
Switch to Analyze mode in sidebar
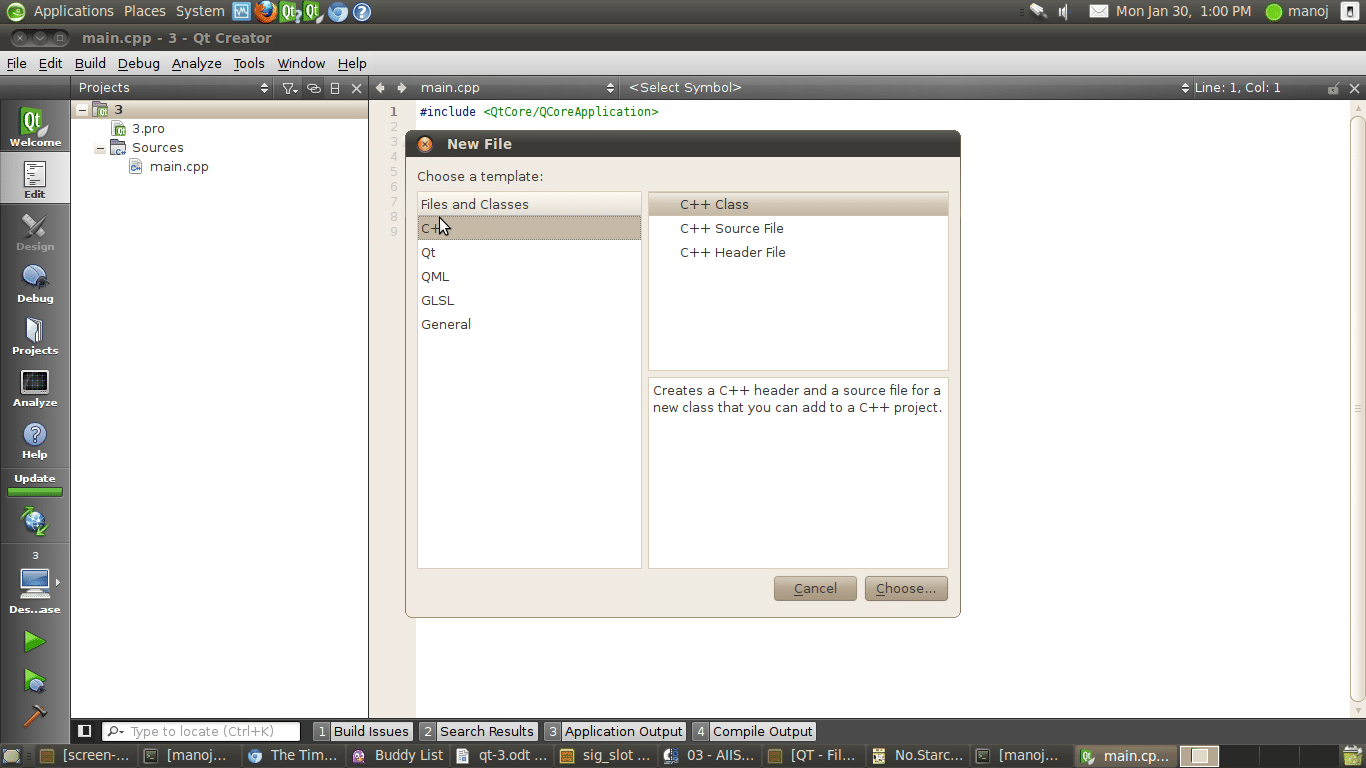35,387
